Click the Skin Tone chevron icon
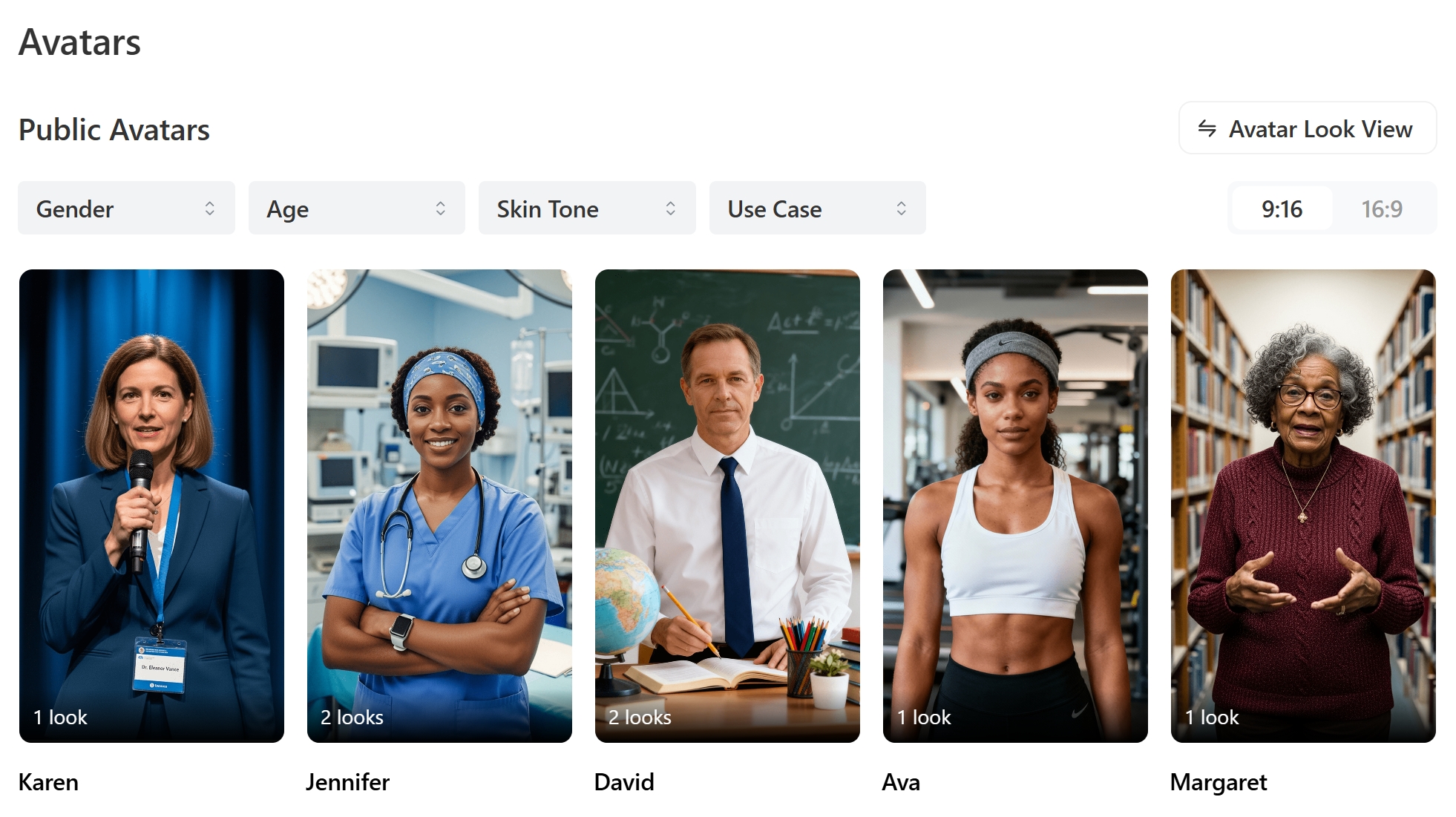This screenshot has width=1456, height=817. click(671, 209)
